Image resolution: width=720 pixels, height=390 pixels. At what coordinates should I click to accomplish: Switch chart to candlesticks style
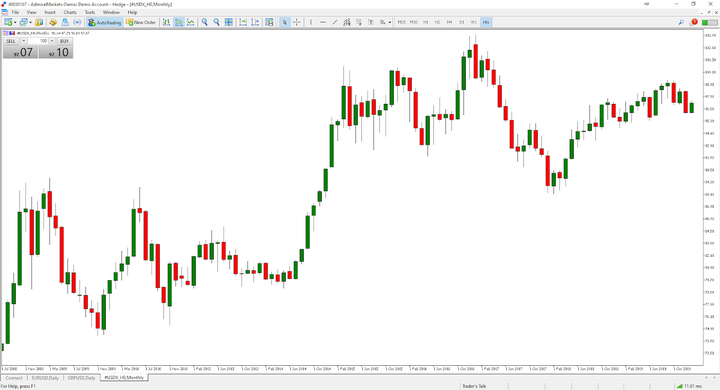179,22
